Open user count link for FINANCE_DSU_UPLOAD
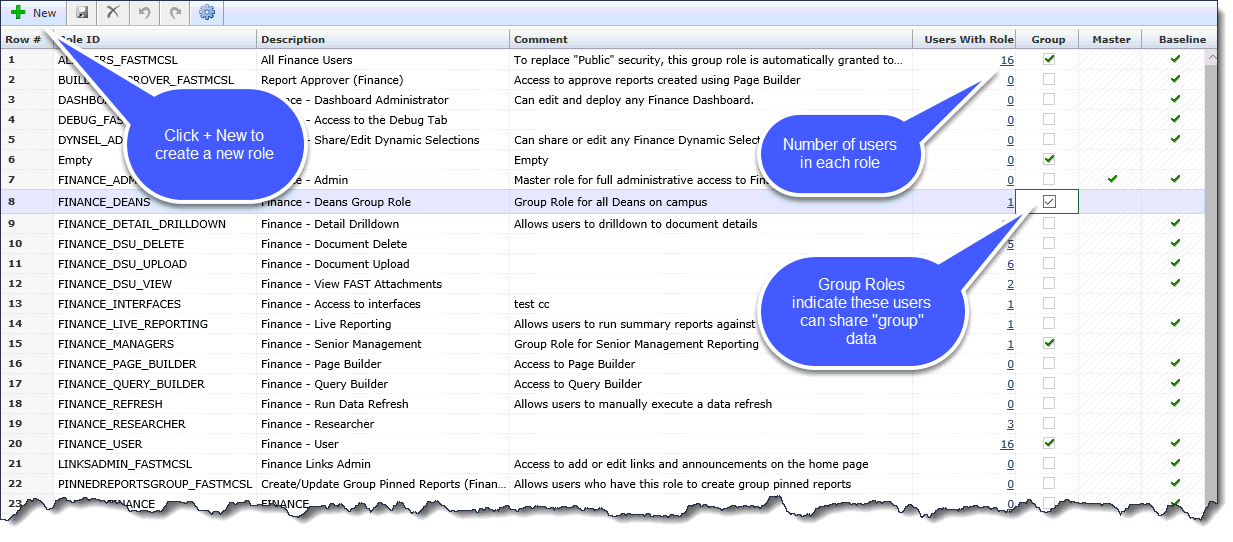Image resolution: width=1233 pixels, height=542 pixels. tap(1010, 264)
